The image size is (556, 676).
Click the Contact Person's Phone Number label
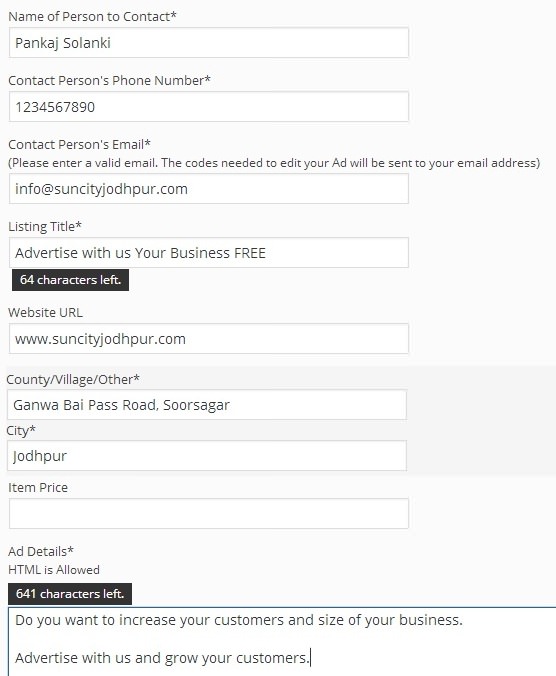[x=109, y=80]
